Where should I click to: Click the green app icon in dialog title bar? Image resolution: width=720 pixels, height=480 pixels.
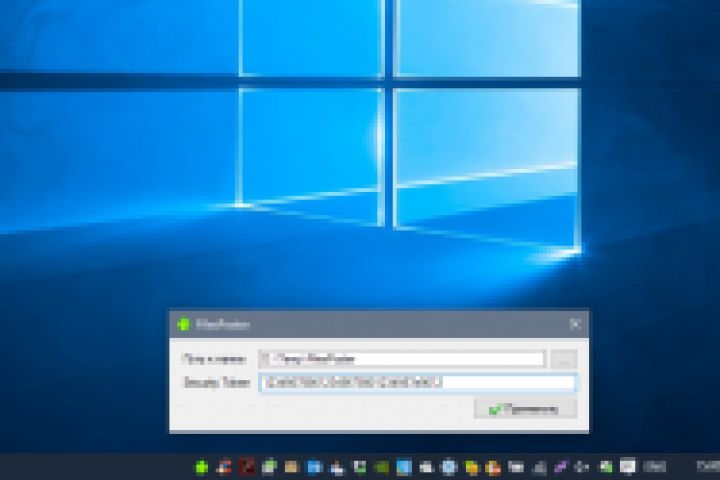pos(183,324)
